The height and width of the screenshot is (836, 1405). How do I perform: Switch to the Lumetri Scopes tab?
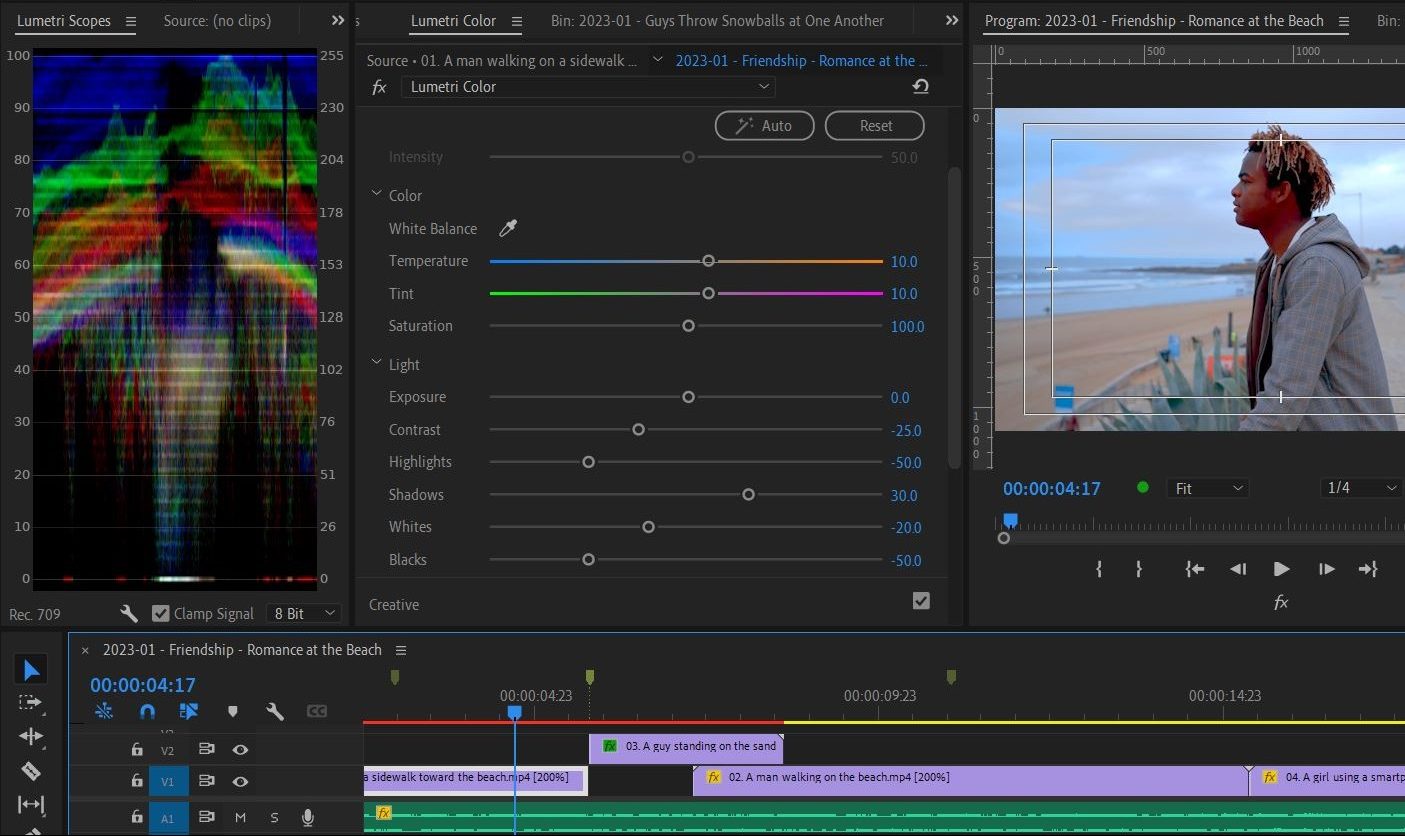tap(64, 21)
